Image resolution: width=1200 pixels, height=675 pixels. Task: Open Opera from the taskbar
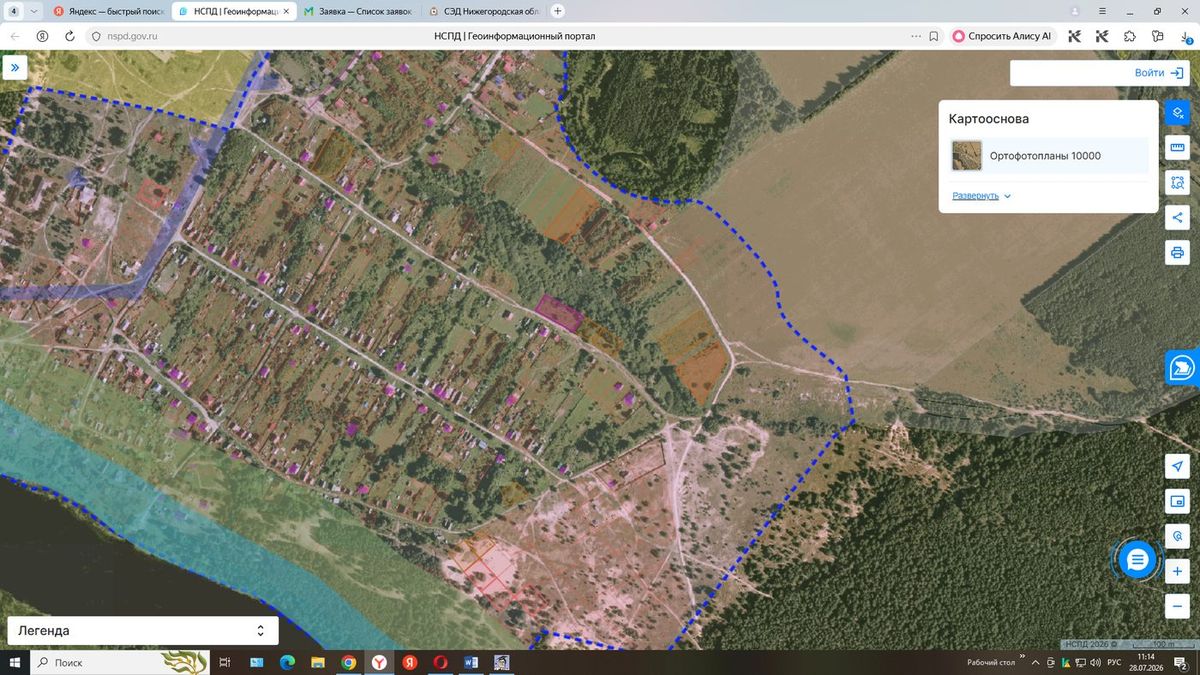440,662
